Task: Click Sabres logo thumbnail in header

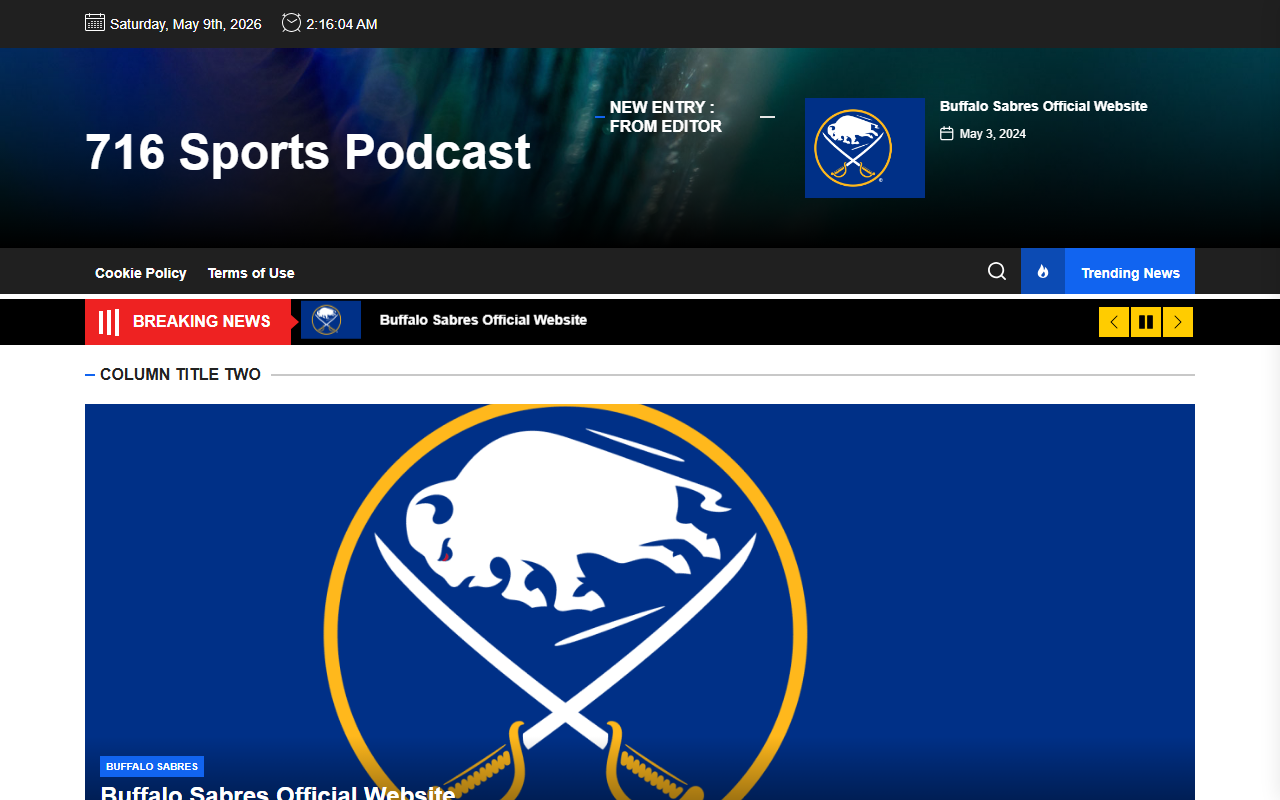Action: click(865, 148)
